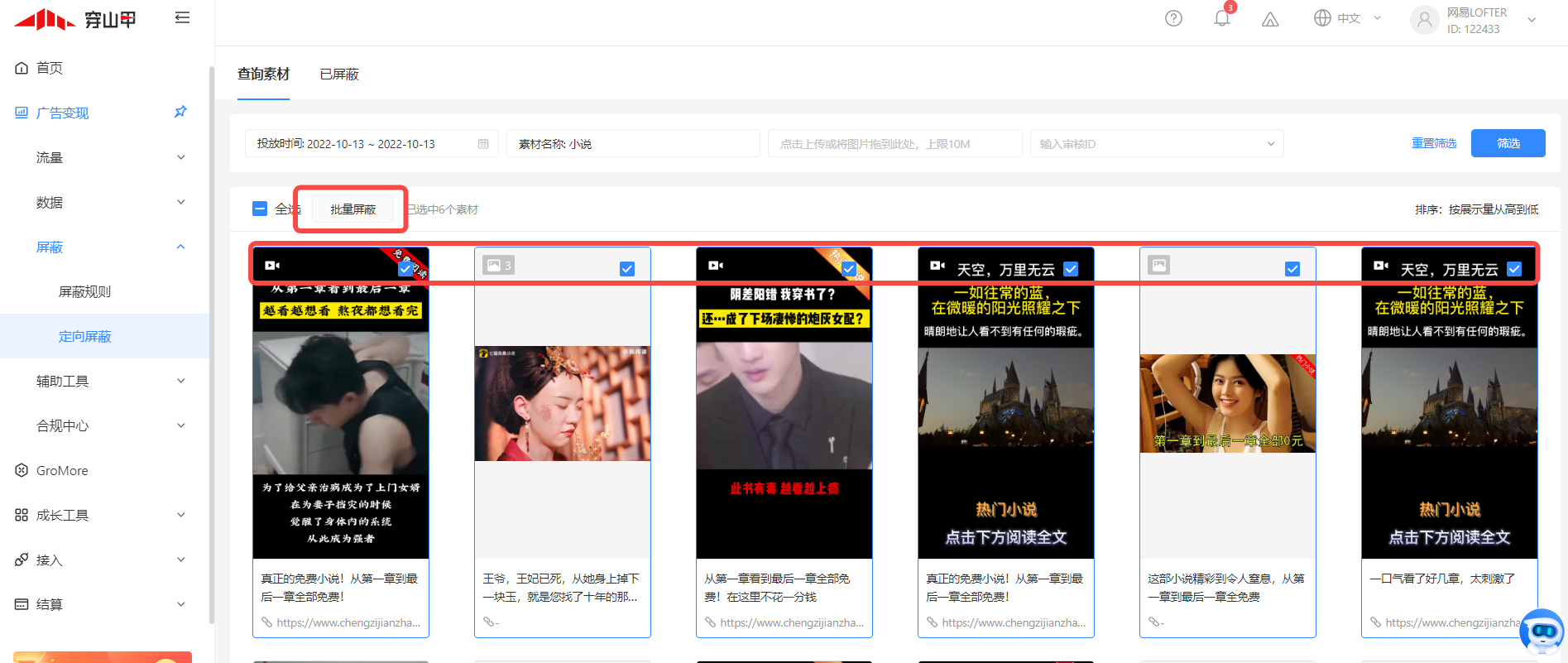Viewport: 1568px width, 663px height.
Task: Click image icon on 这部小说精彩 card
Action: [1159, 265]
